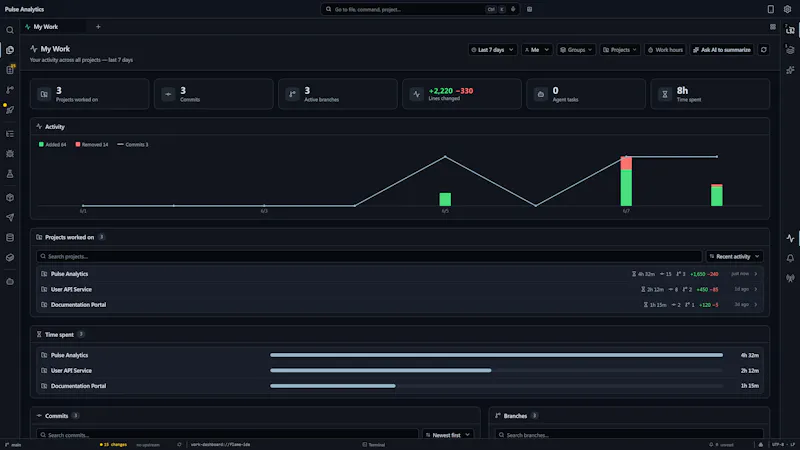Focus the Search branches field
The height and width of the screenshot is (450, 800).
point(629,435)
